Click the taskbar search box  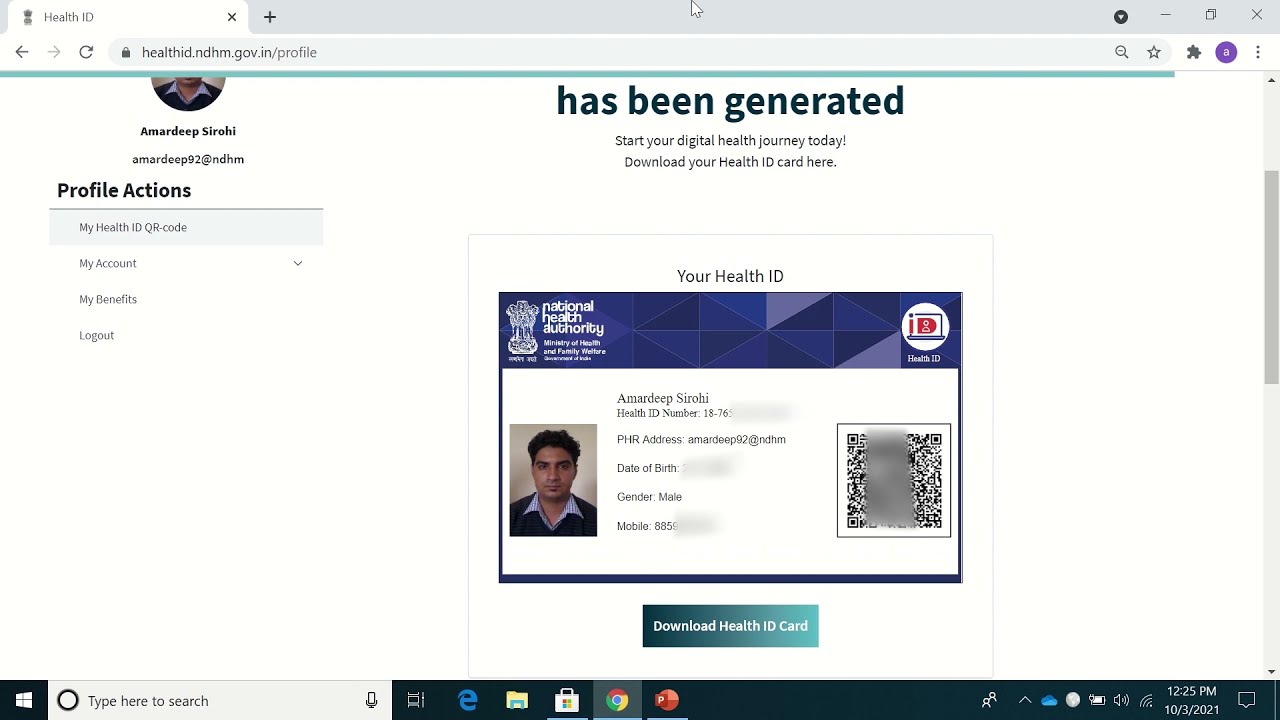coord(220,701)
